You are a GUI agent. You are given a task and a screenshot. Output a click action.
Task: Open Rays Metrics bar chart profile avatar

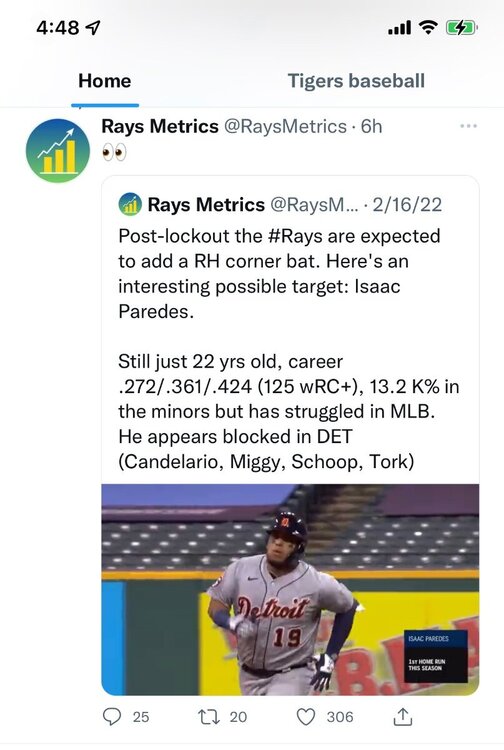pos(58,151)
